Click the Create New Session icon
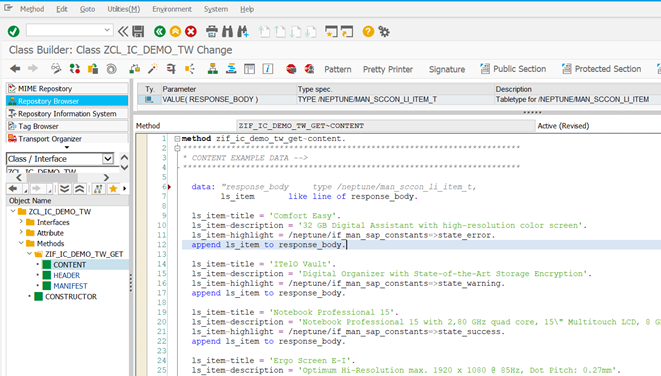 tap(331, 31)
